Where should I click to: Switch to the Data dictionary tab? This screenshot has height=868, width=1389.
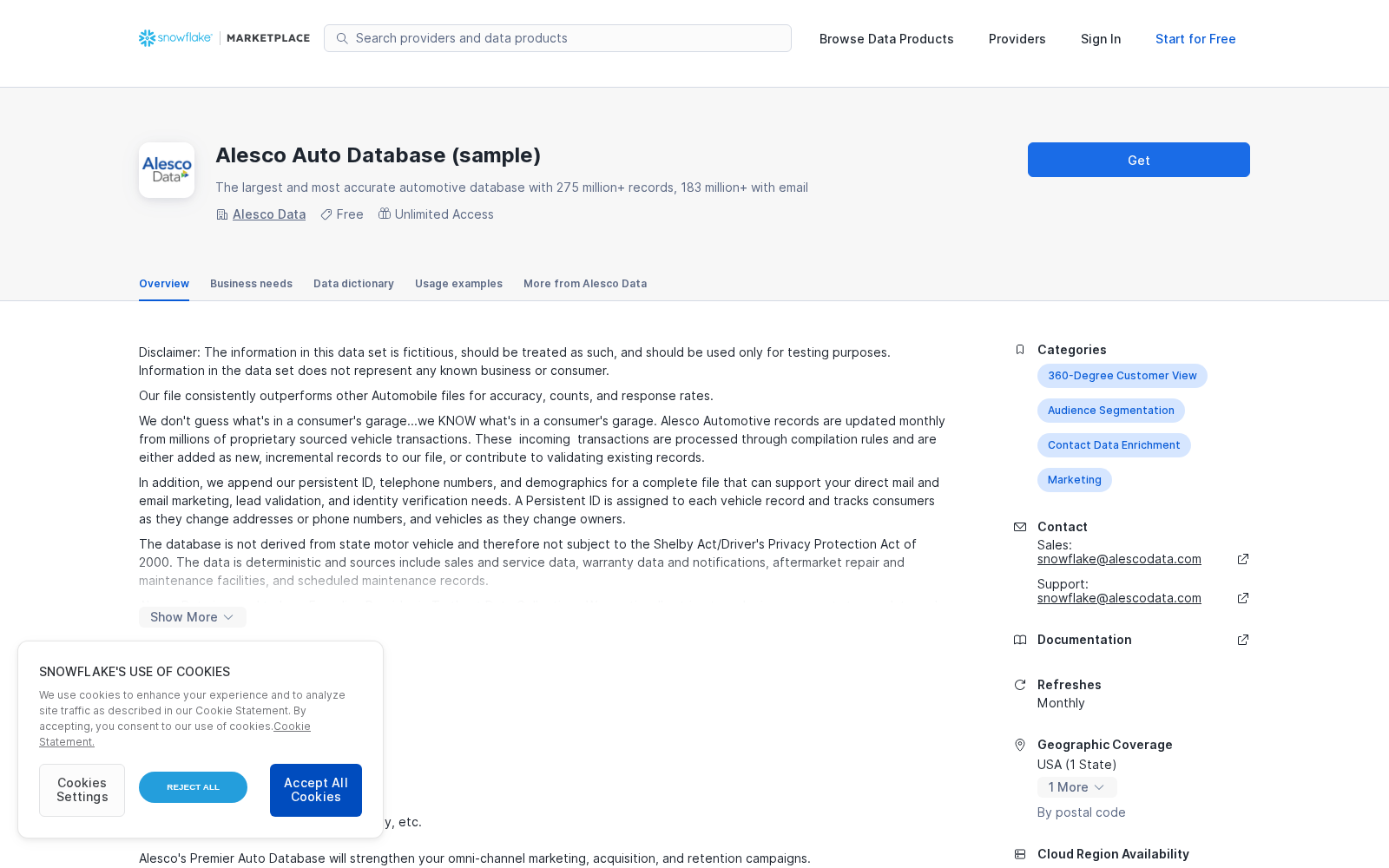point(353,284)
